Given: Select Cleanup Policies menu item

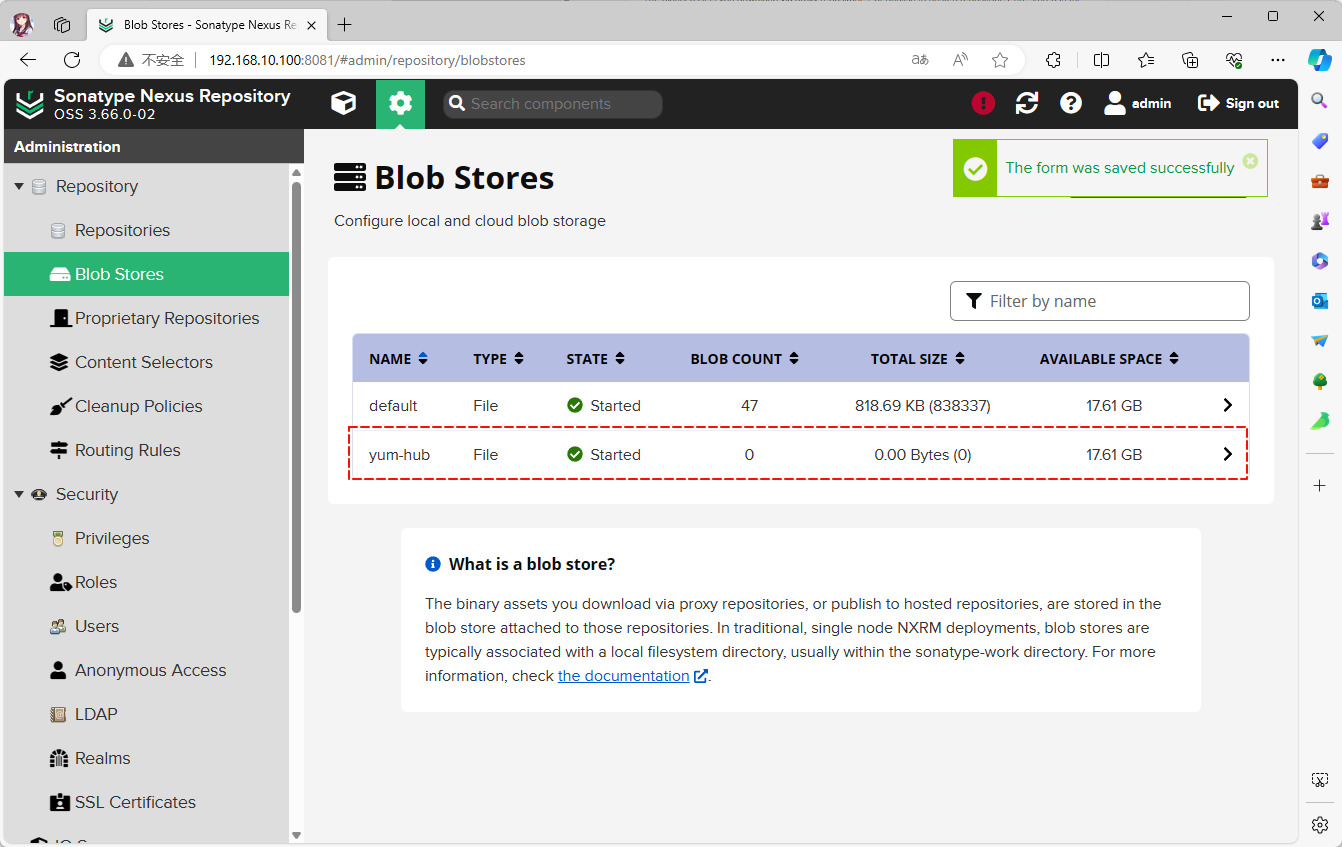Looking at the screenshot, I should pyautogui.click(x=138, y=406).
